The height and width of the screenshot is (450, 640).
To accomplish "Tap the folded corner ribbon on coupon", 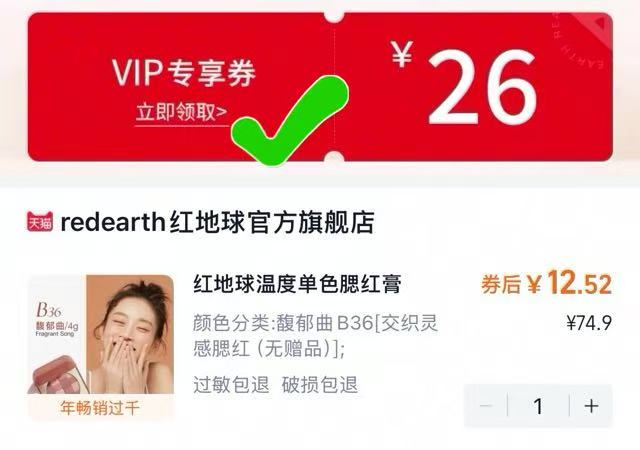I will 594,29.
